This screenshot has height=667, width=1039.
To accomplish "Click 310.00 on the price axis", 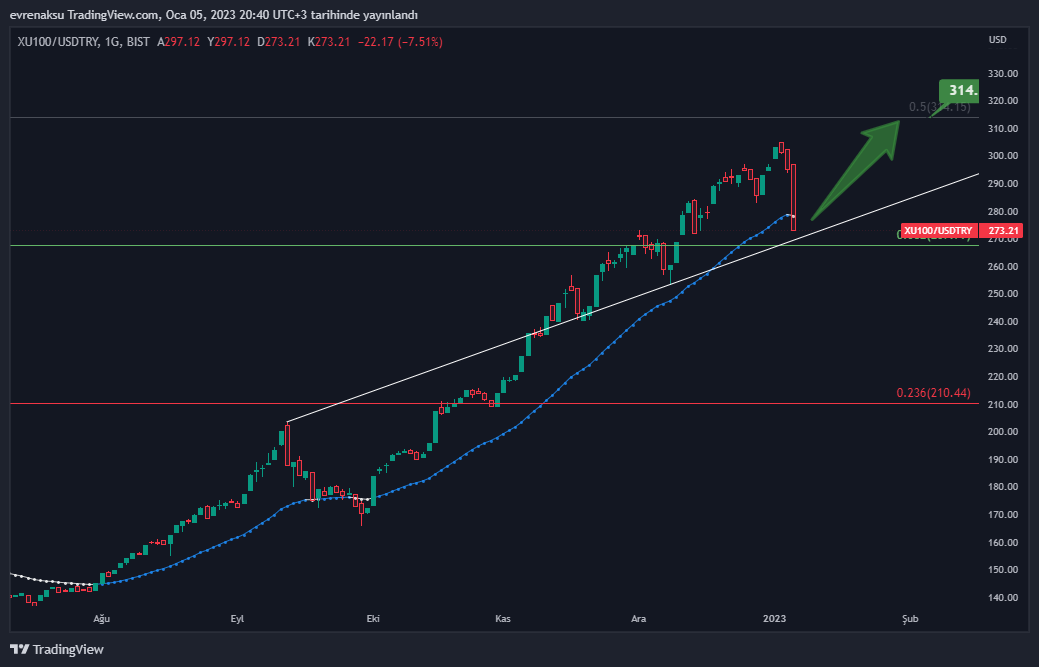I will click(1003, 128).
